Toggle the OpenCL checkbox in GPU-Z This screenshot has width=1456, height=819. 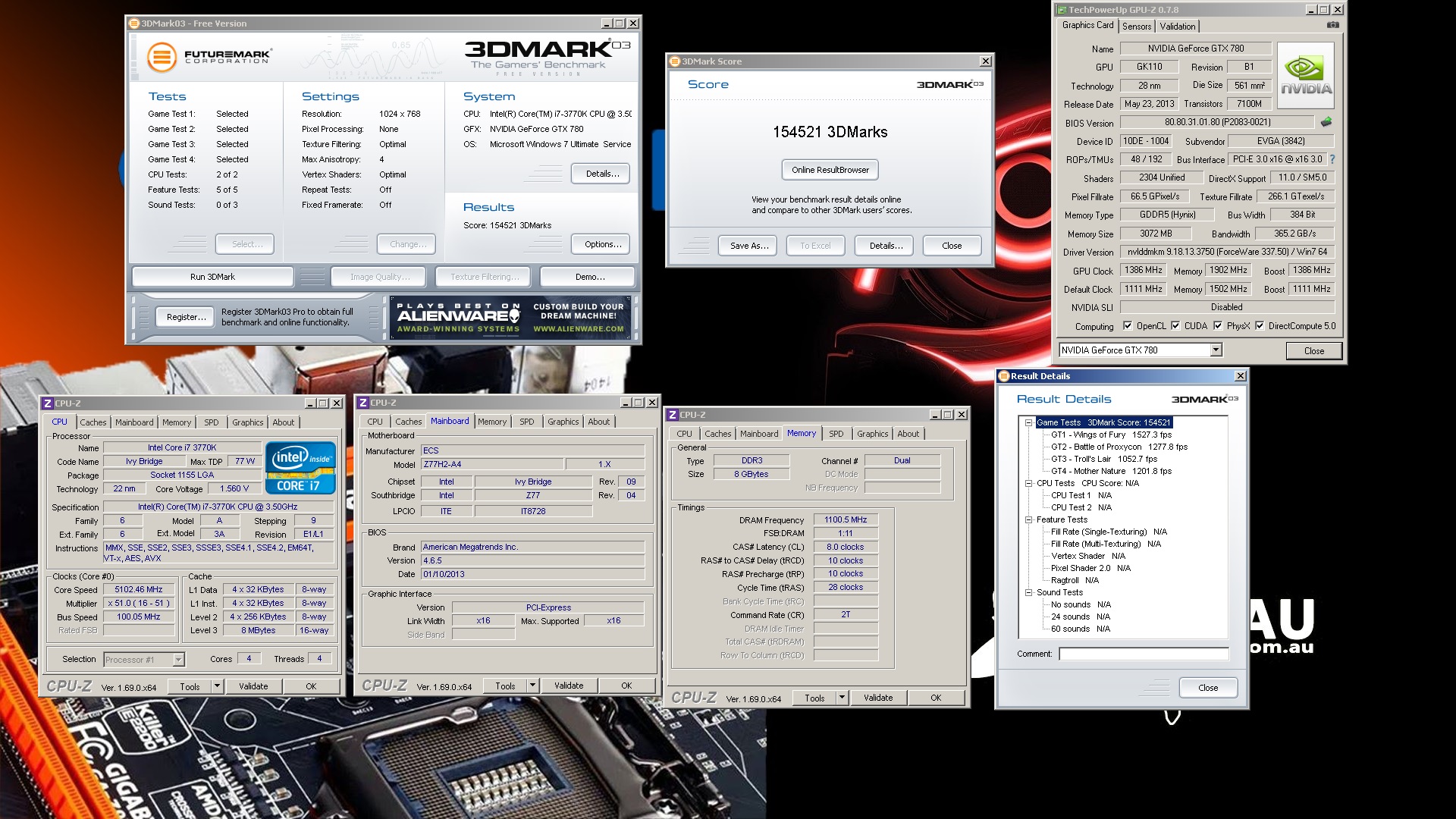coord(1128,326)
